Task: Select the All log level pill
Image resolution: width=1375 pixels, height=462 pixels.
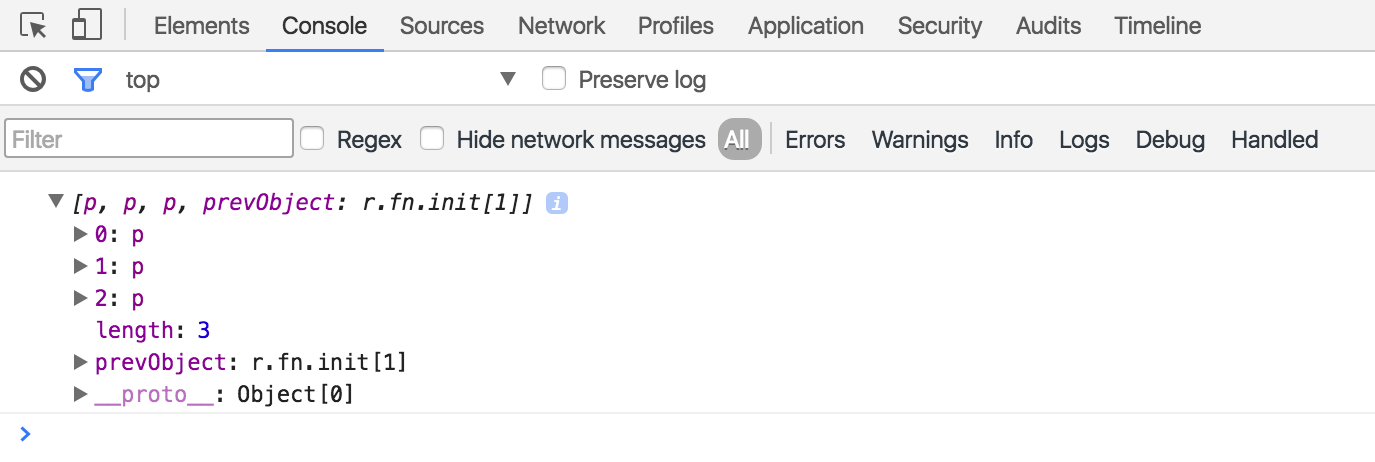Action: (x=738, y=139)
